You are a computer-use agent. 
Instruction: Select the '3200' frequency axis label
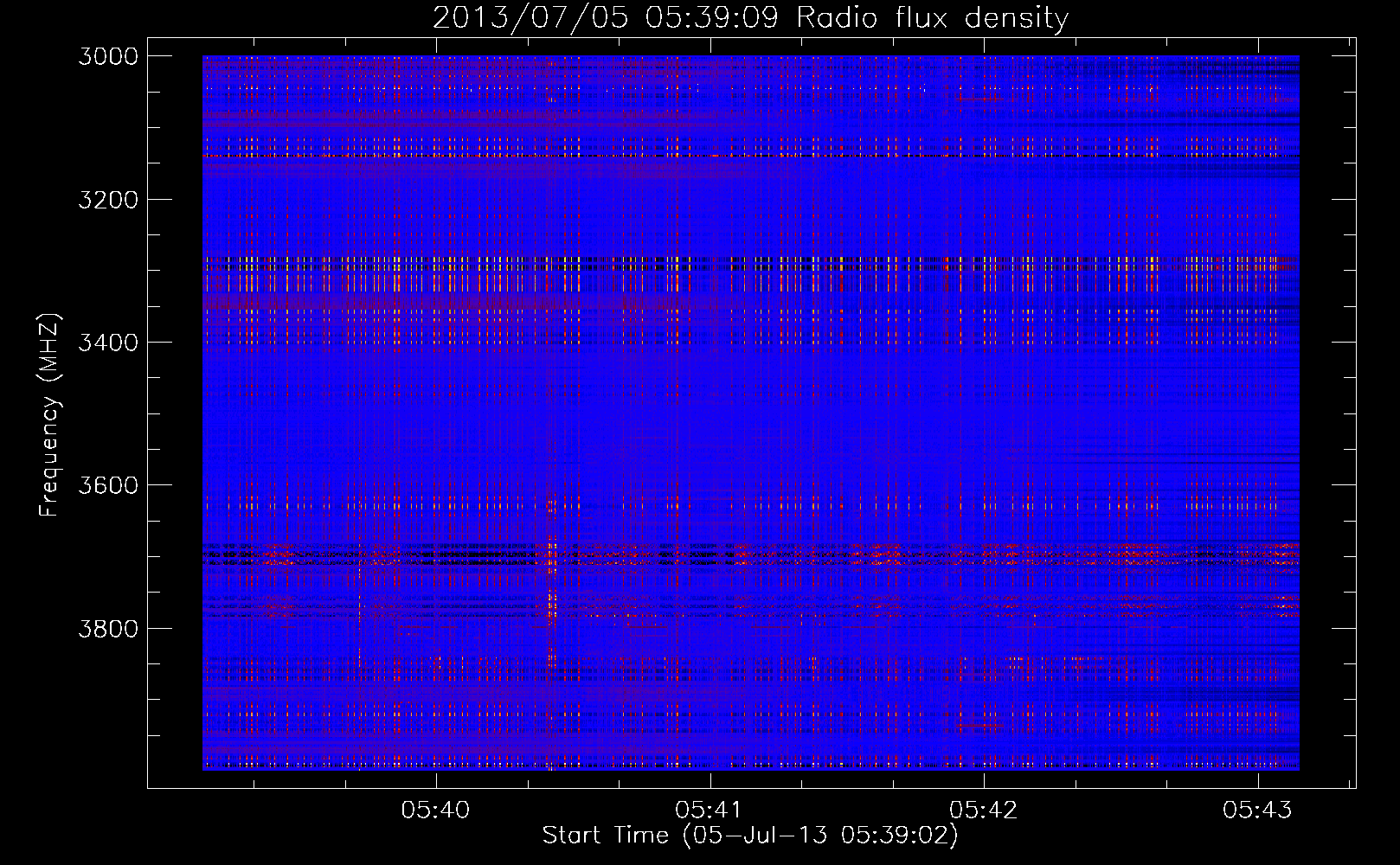click(107, 200)
